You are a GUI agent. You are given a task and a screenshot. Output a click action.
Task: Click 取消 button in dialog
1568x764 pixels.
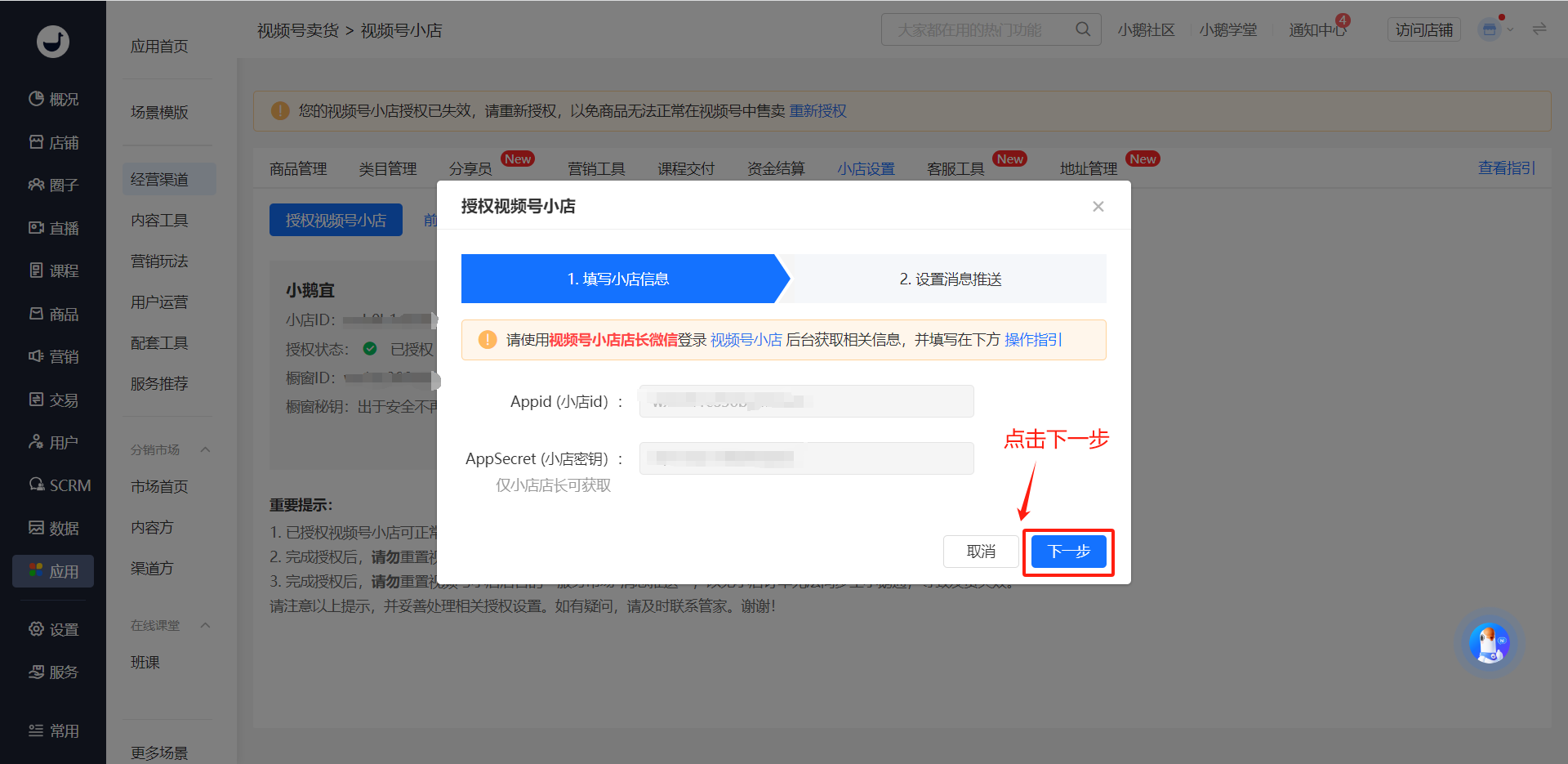(981, 552)
